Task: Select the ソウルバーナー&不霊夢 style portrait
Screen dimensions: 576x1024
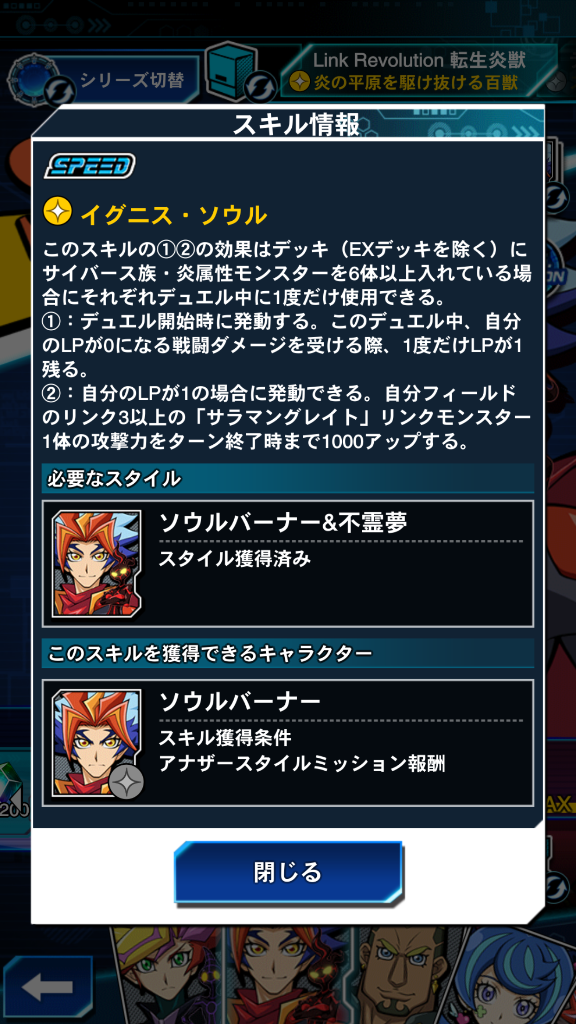Action: click(x=97, y=564)
